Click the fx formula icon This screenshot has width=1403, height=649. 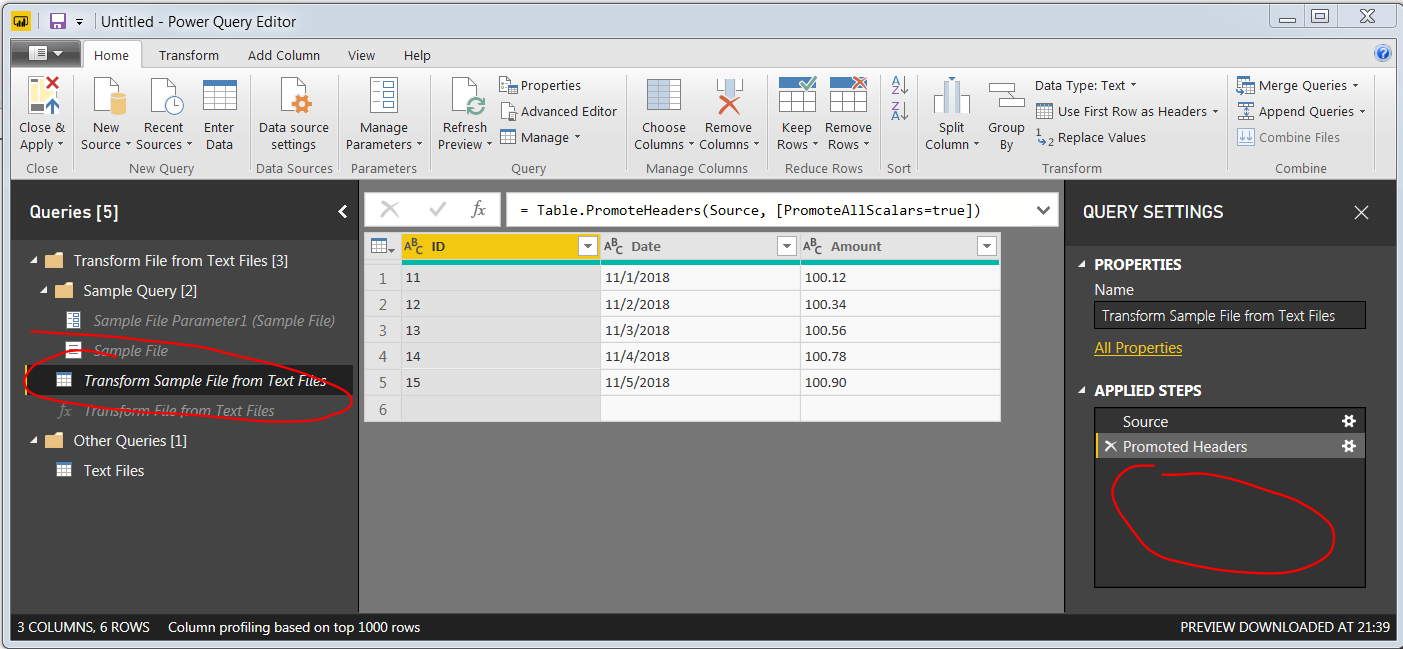(479, 209)
